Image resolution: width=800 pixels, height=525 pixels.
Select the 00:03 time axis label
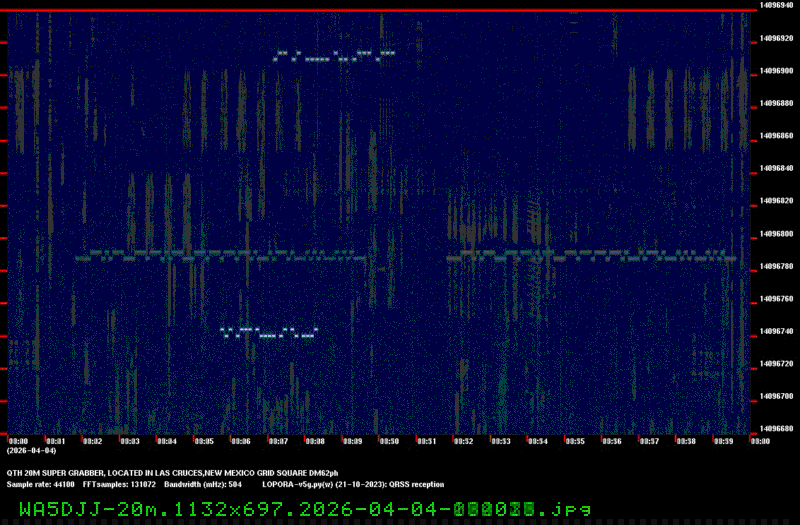tap(130, 441)
